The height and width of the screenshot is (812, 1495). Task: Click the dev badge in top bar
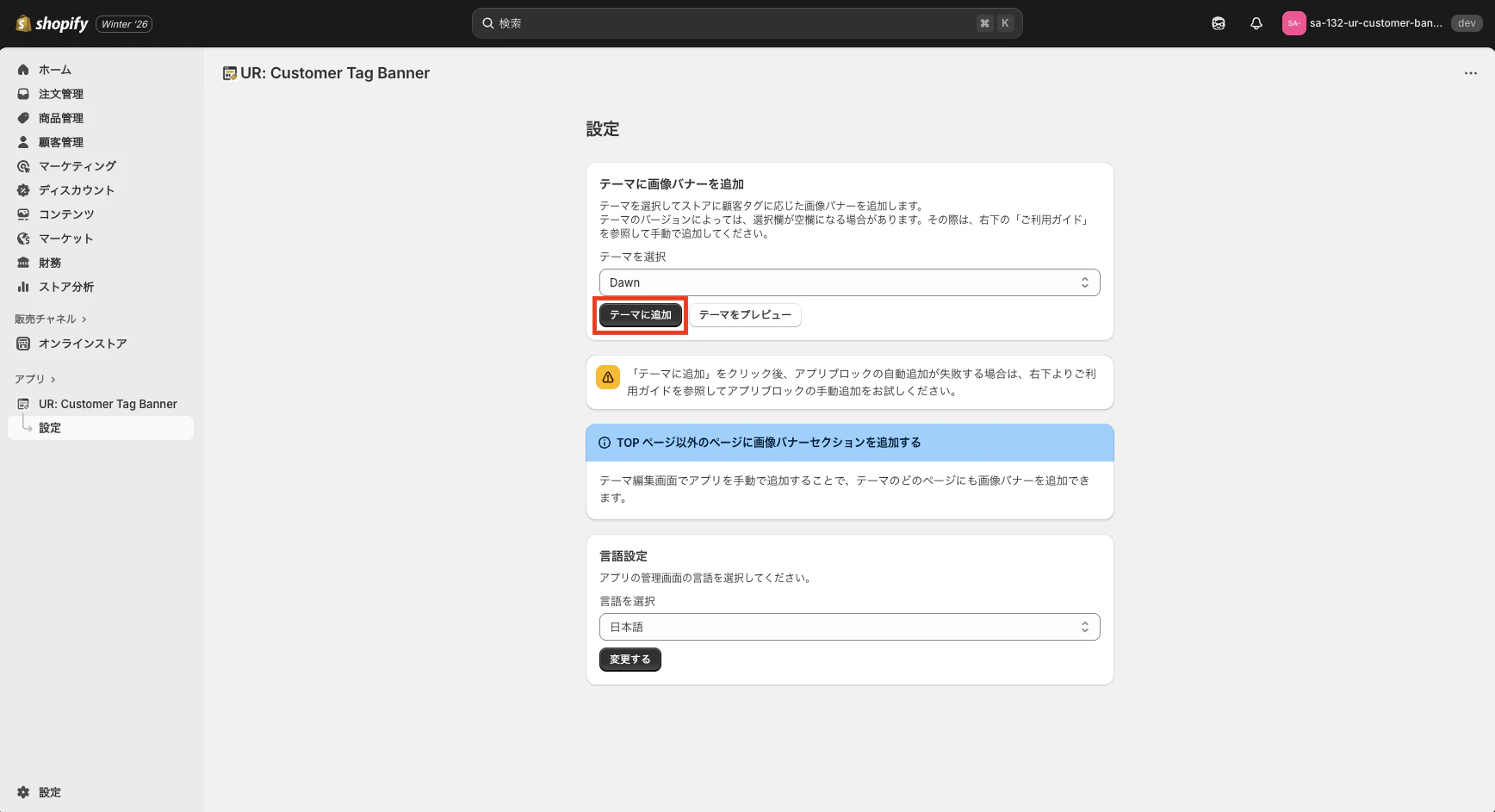(x=1467, y=23)
